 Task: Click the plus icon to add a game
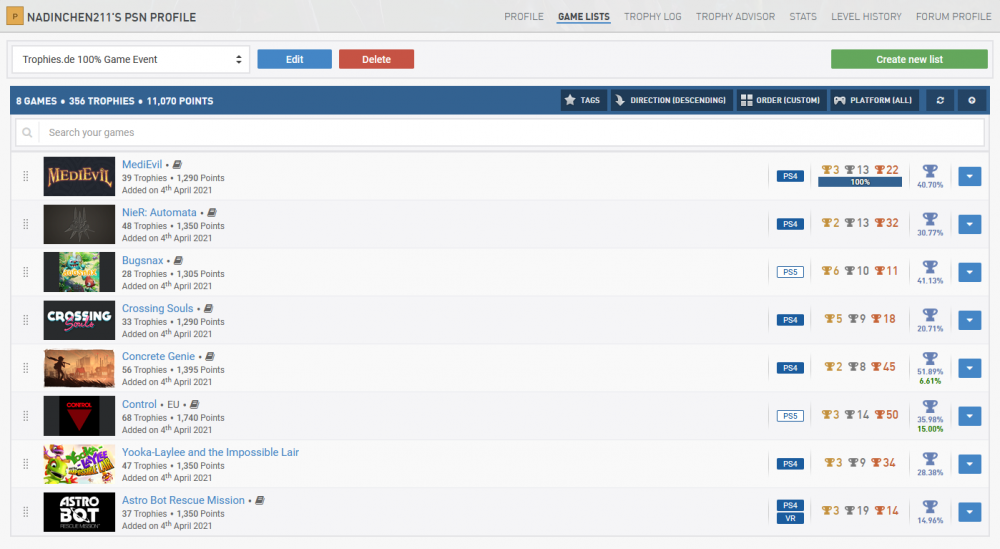(x=972, y=100)
